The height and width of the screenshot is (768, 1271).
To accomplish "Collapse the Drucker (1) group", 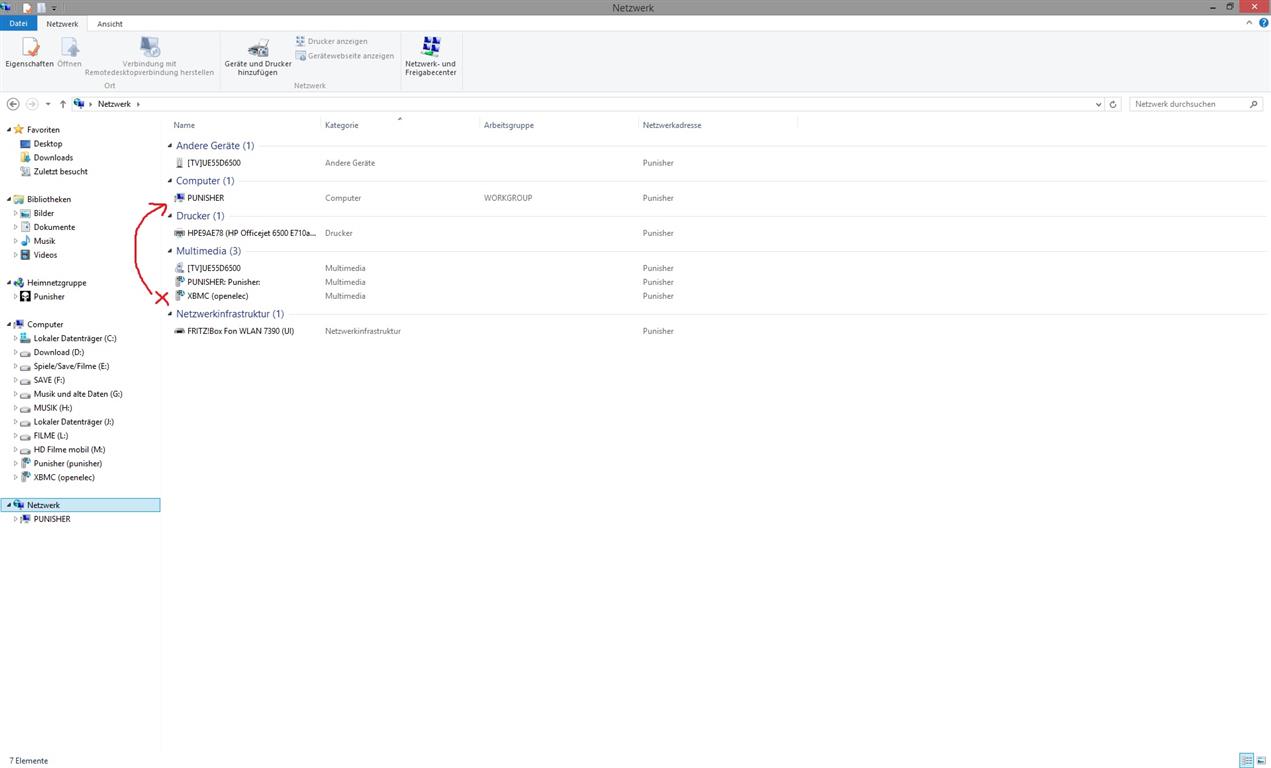I will tap(170, 216).
